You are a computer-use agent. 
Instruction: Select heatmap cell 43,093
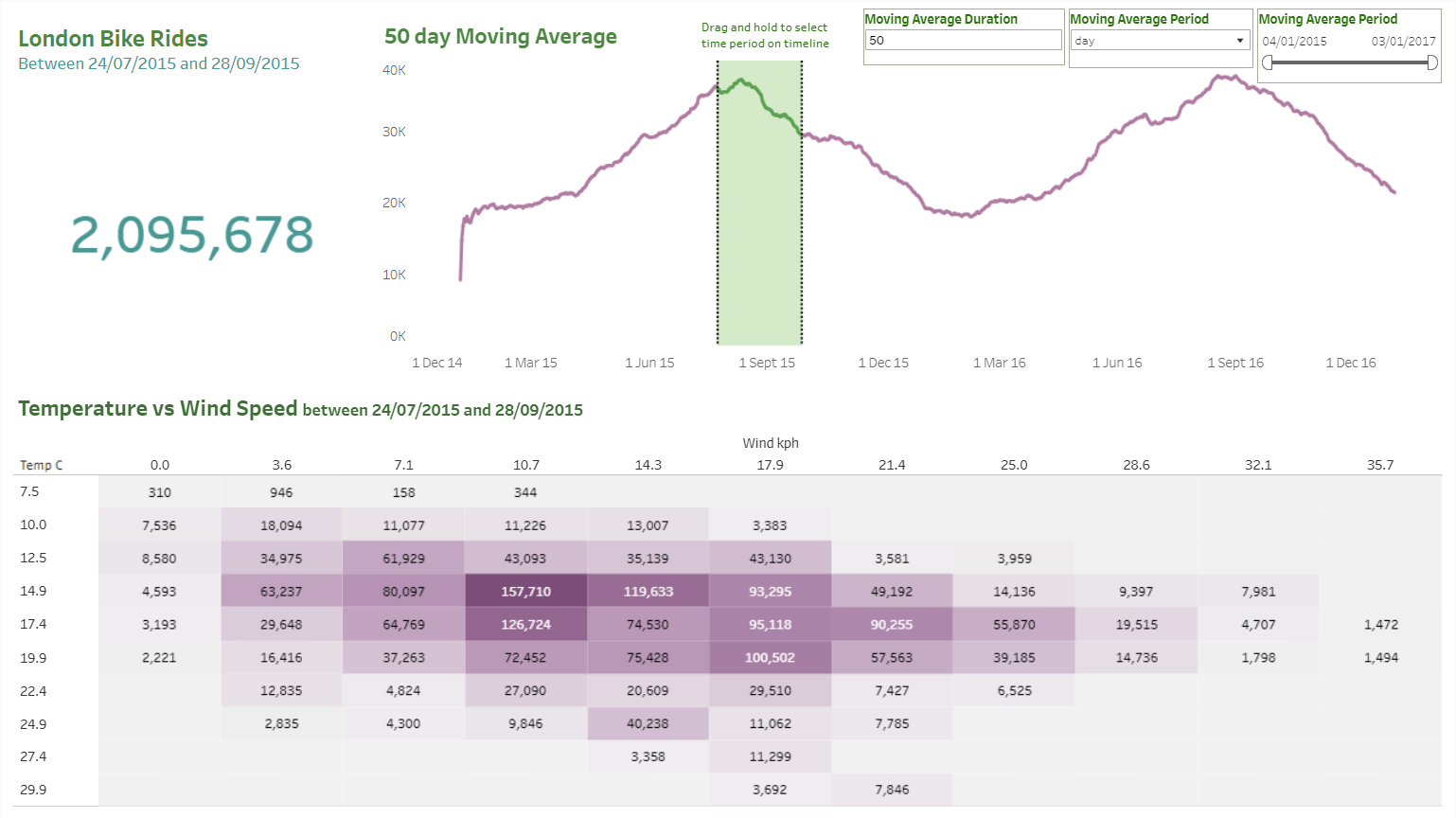coord(525,558)
